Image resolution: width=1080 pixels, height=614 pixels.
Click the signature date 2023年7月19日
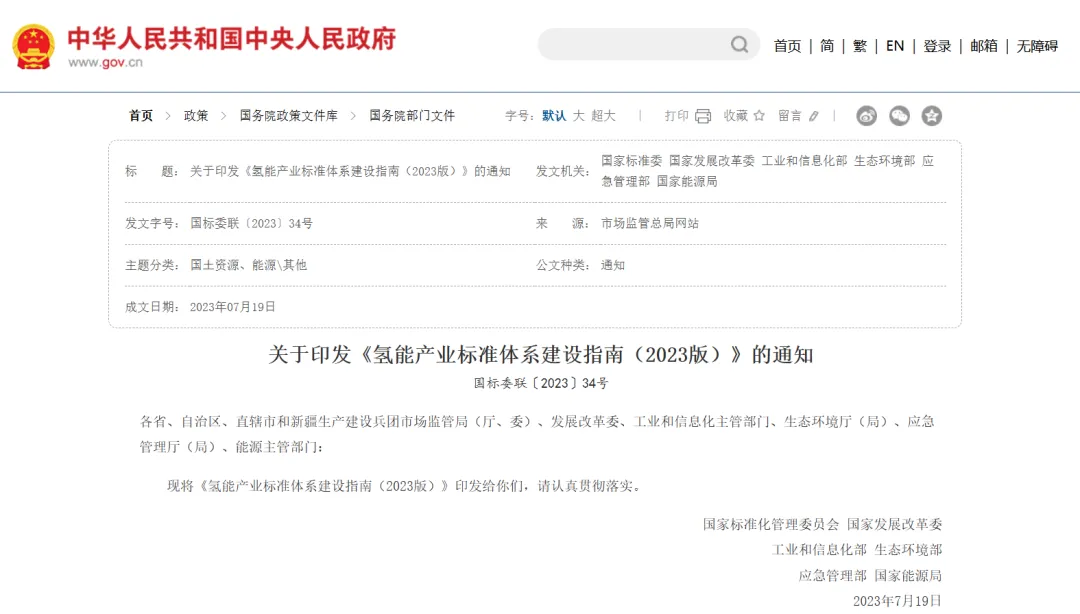(897, 601)
